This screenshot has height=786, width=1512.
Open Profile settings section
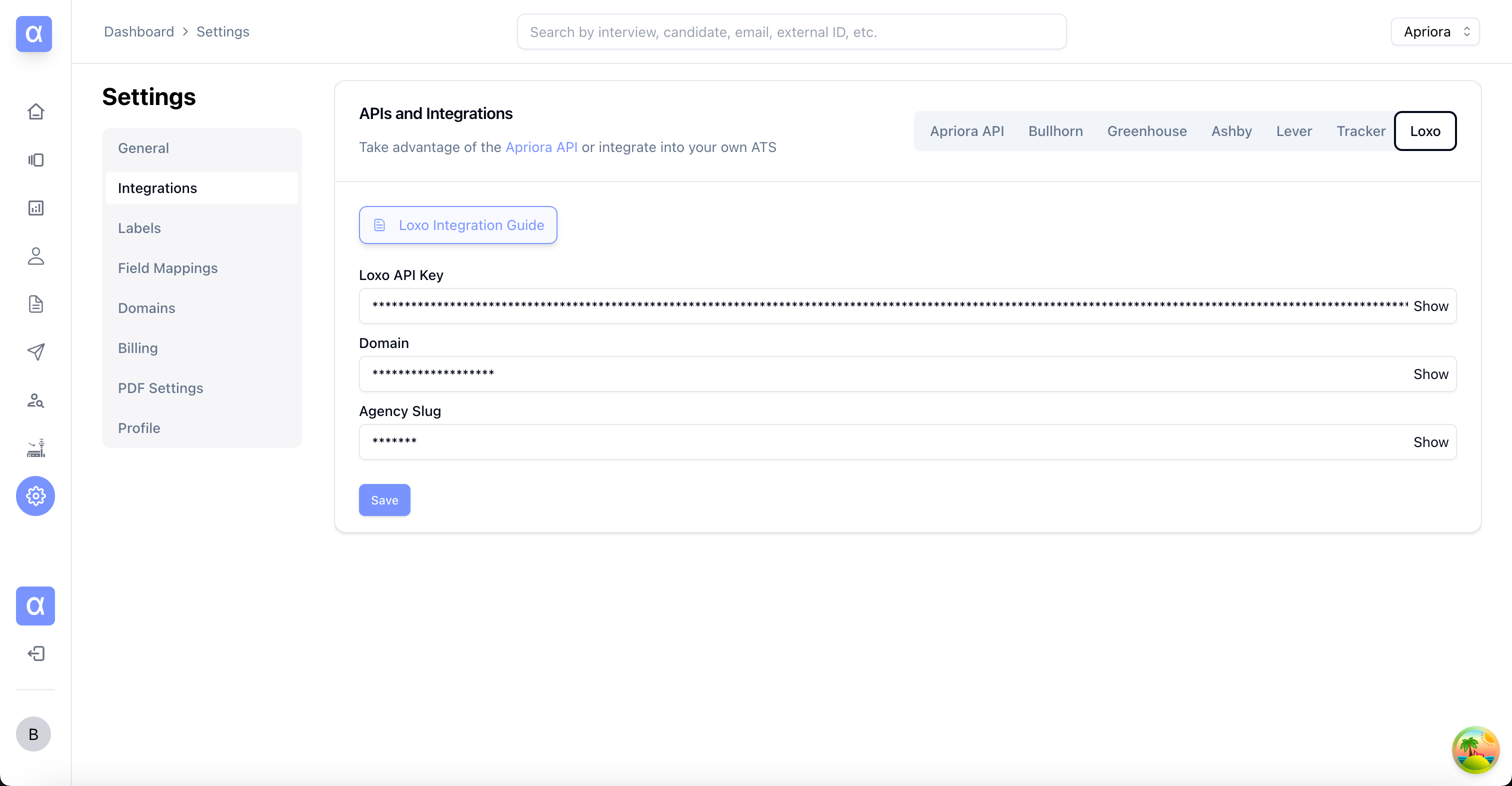pyautogui.click(x=202, y=427)
